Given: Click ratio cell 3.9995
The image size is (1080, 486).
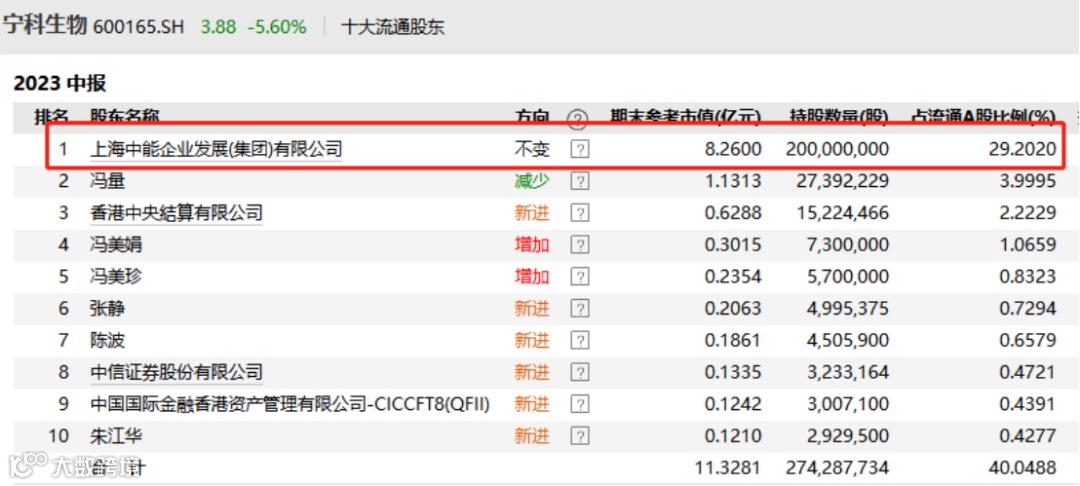Looking at the screenshot, I should pos(1027,181).
